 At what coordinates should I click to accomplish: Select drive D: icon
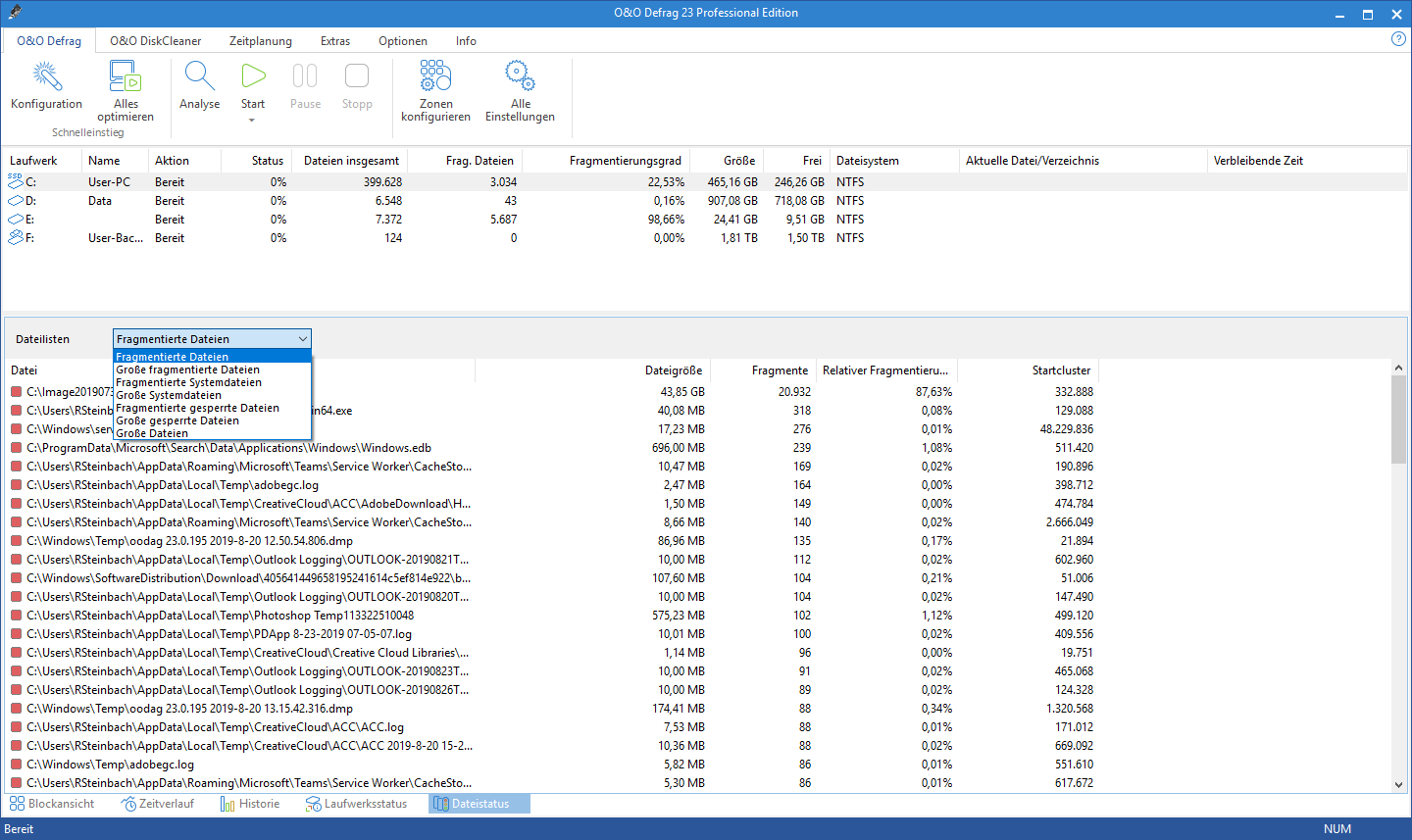pyautogui.click(x=15, y=200)
